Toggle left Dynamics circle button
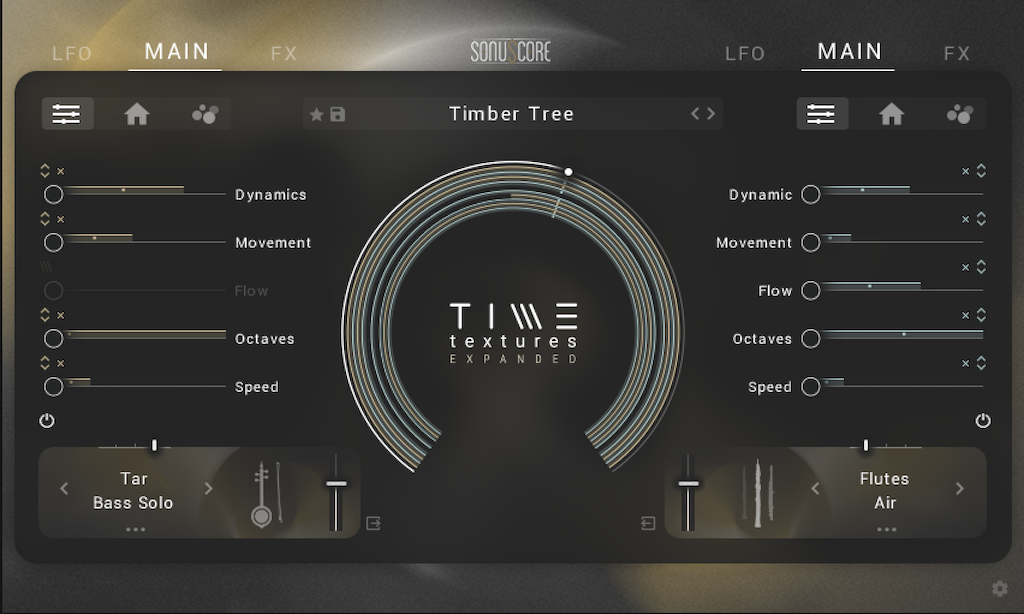Viewport: 1024px width, 614px height. (x=54, y=194)
